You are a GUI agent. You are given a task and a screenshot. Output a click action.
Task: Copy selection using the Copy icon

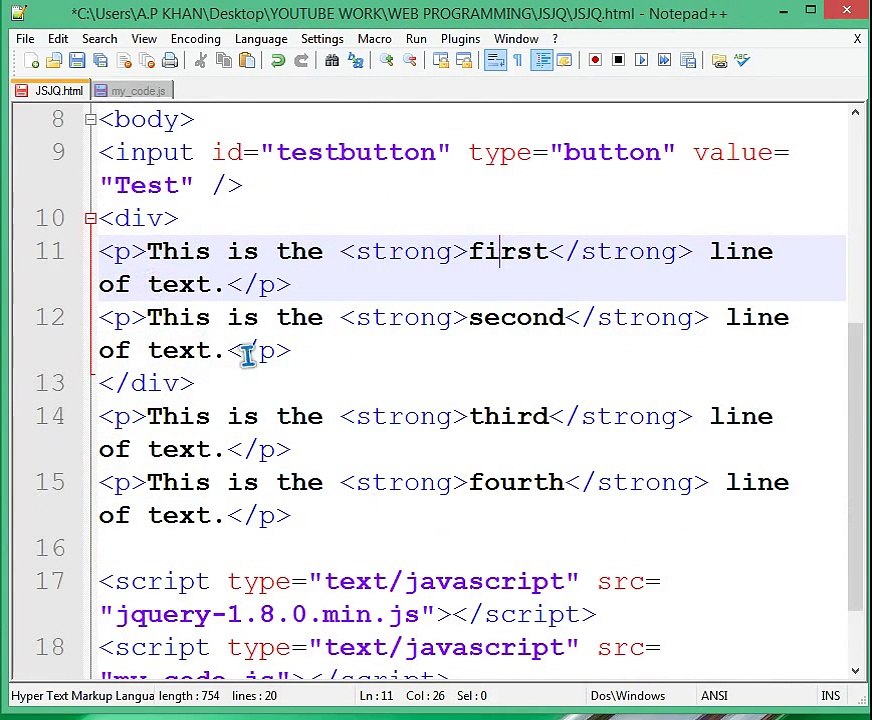click(x=224, y=60)
